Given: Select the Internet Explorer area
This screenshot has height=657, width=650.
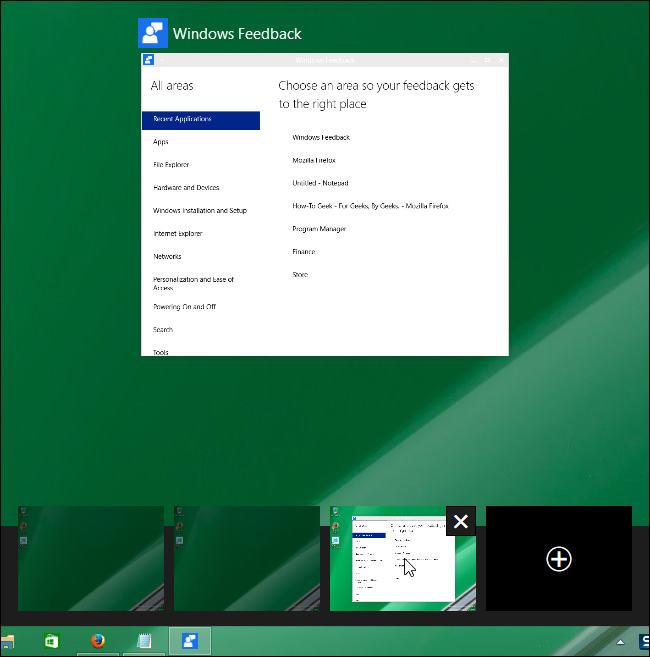Looking at the screenshot, I should pyautogui.click(x=178, y=233).
